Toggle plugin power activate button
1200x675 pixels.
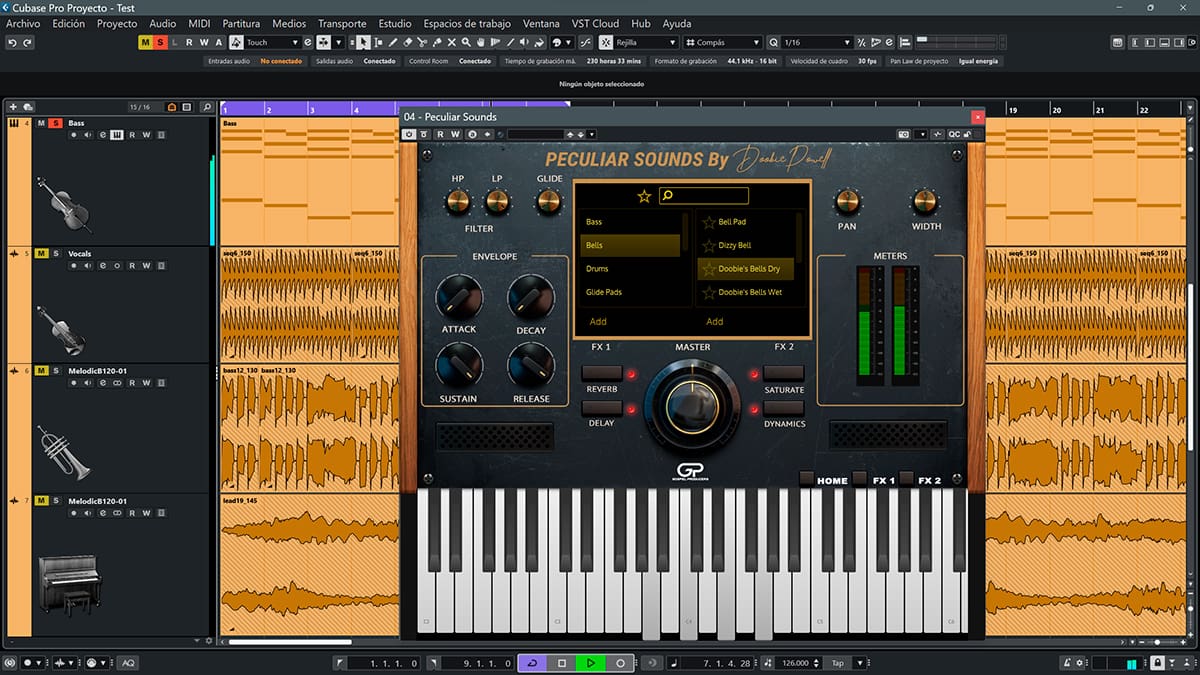409,134
